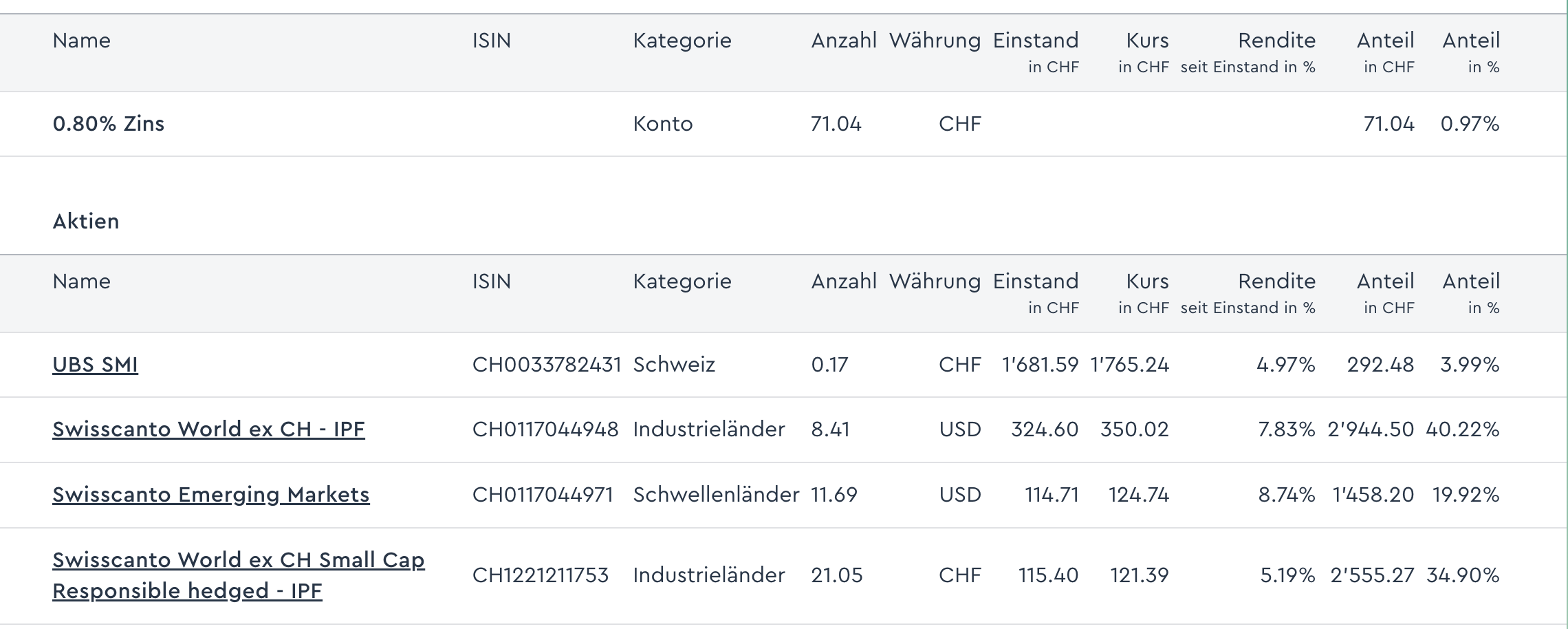Open Swisscanto World ex CH - IPF link
Viewport: 1568px width, 629px height.
[x=208, y=429]
